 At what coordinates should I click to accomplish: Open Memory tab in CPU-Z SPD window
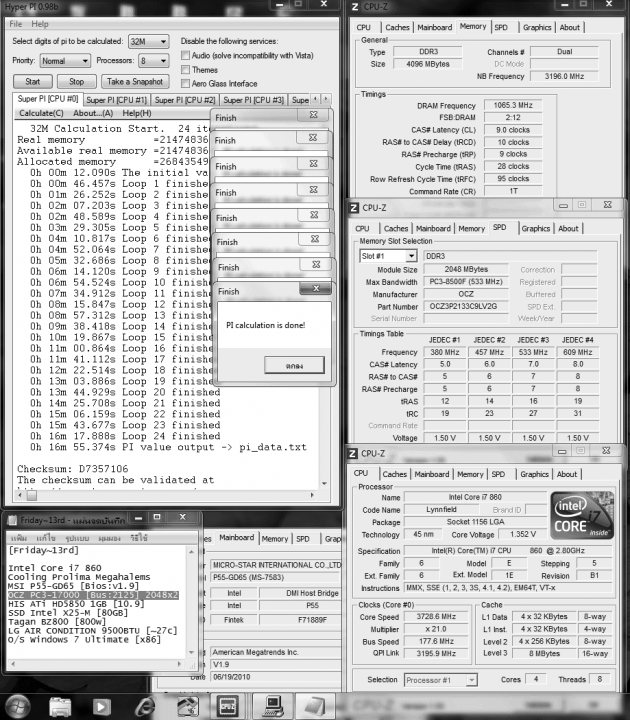(472, 229)
